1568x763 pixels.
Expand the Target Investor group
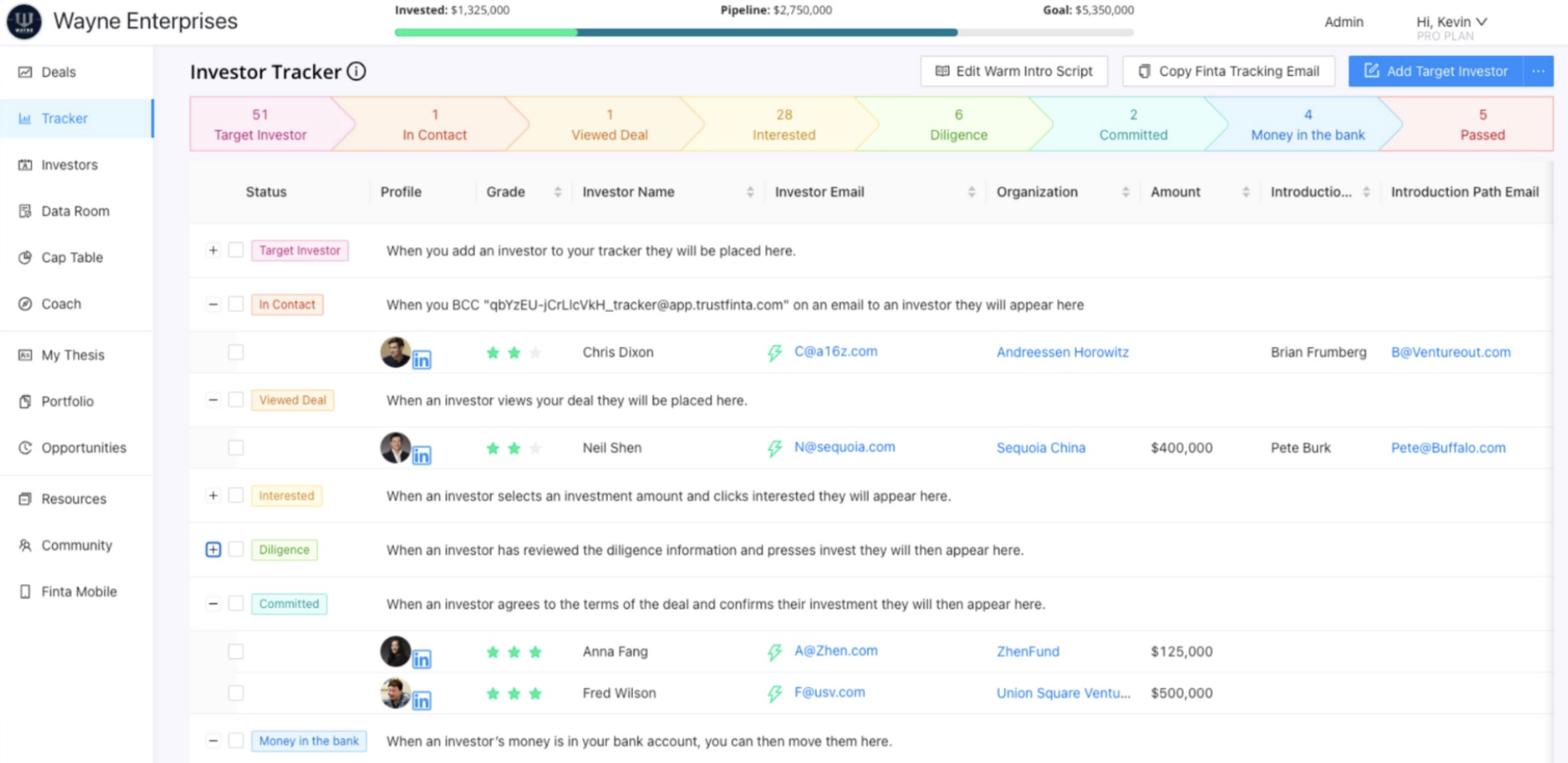[213, 250]
